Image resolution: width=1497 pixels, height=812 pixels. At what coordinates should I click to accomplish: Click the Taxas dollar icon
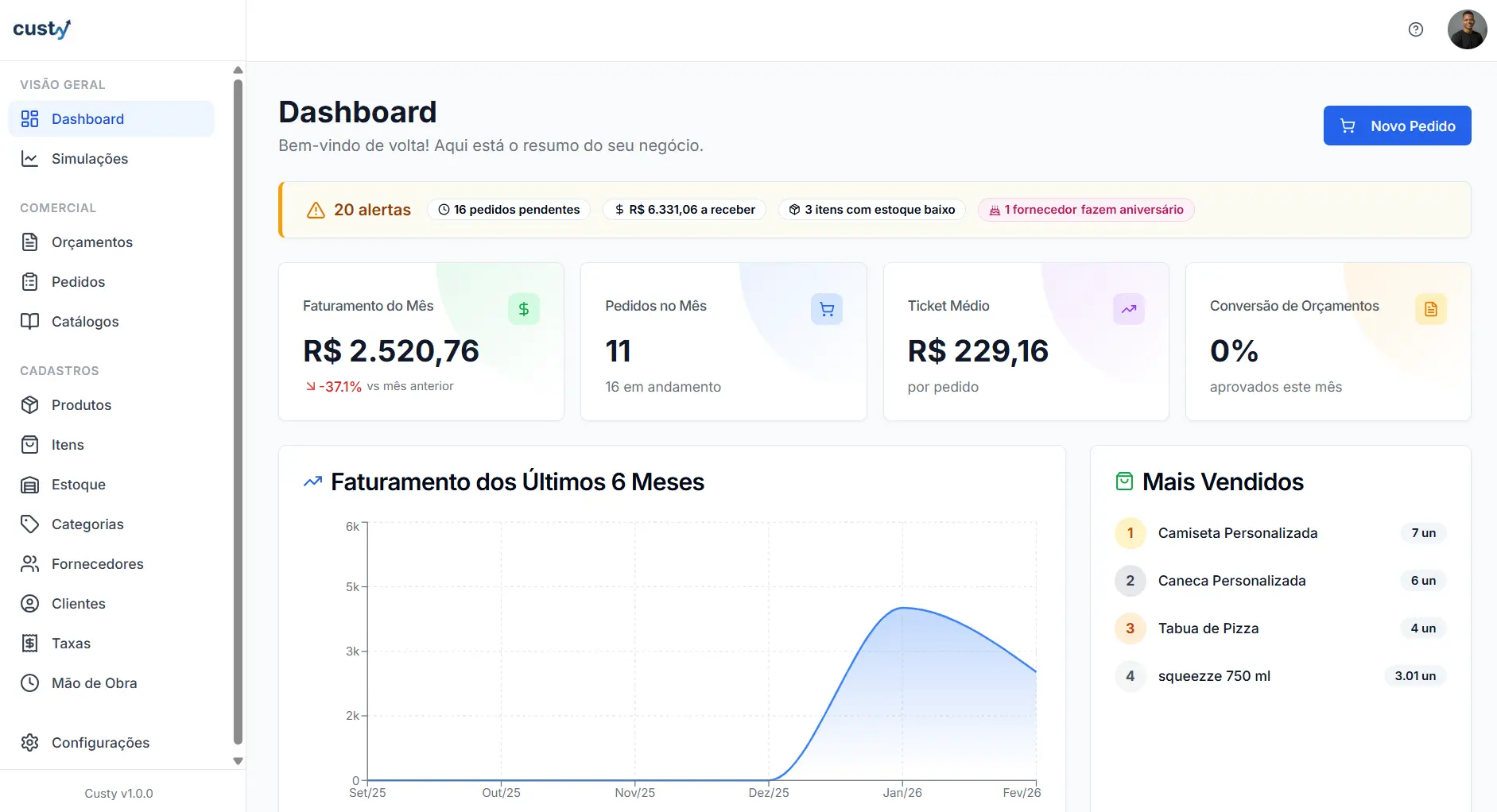(x=29, y=643)
